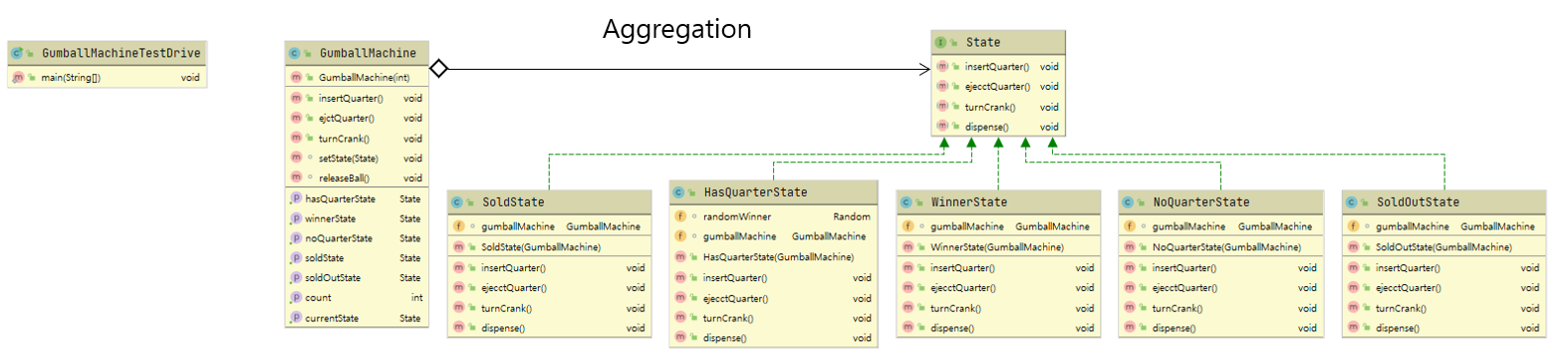This screenshot has width=1568, height=359.
Task: Click method icon beside main(String[])
Action: click(18, 77)
